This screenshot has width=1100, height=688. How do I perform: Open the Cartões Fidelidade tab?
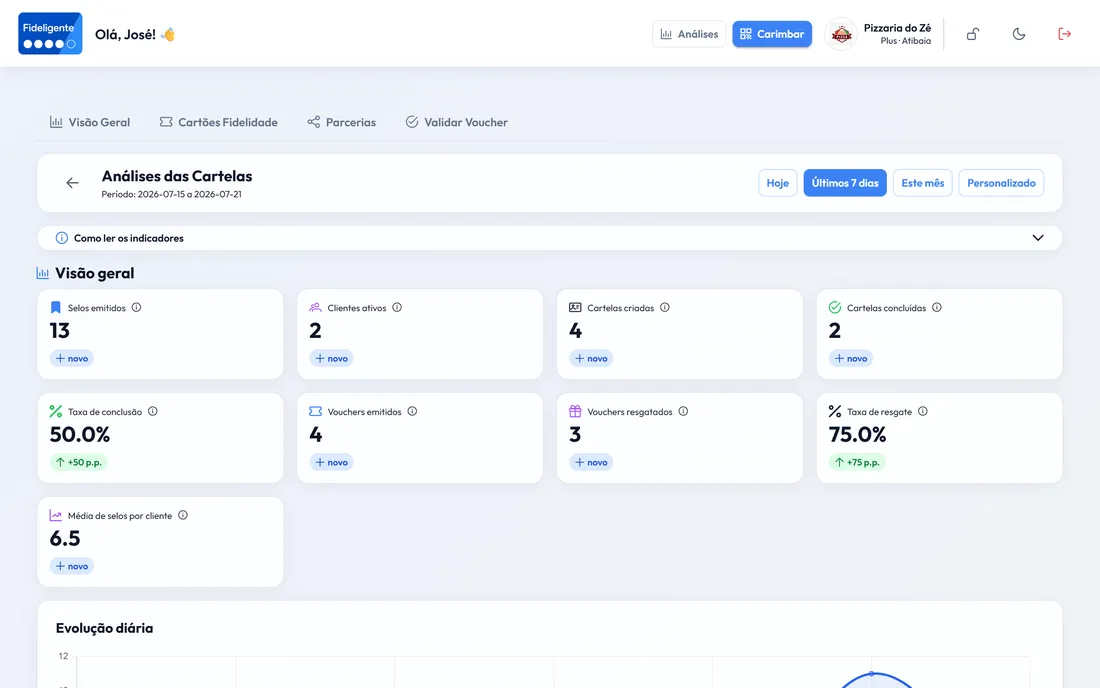(219, 122)
